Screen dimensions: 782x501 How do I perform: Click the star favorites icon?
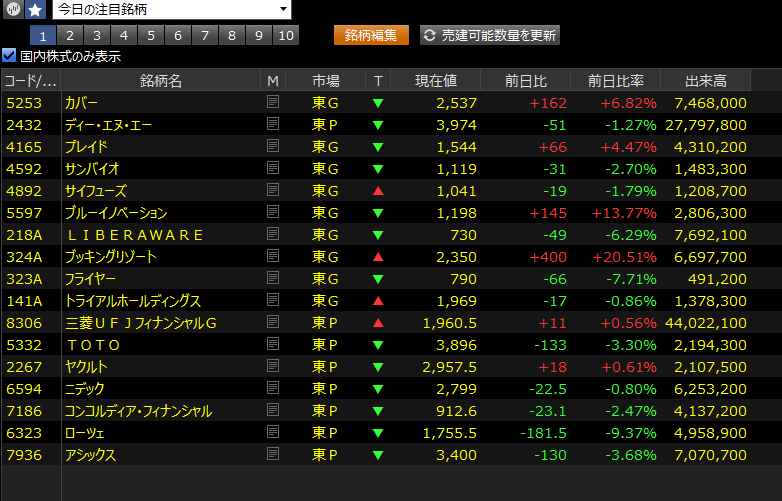point(35,9)
